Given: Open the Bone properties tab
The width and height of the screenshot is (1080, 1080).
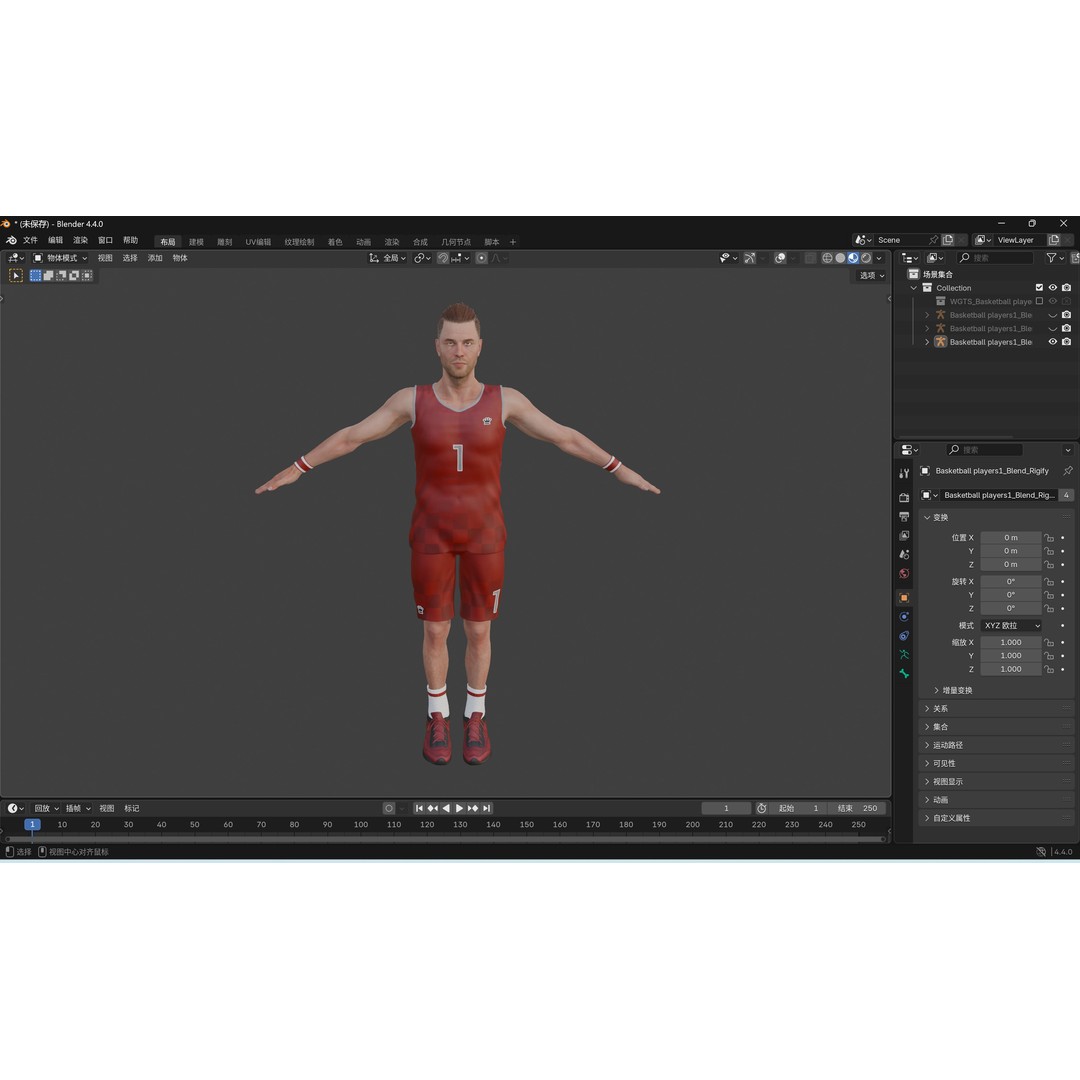Looking at the screenshot, I should tap(904, 674).
